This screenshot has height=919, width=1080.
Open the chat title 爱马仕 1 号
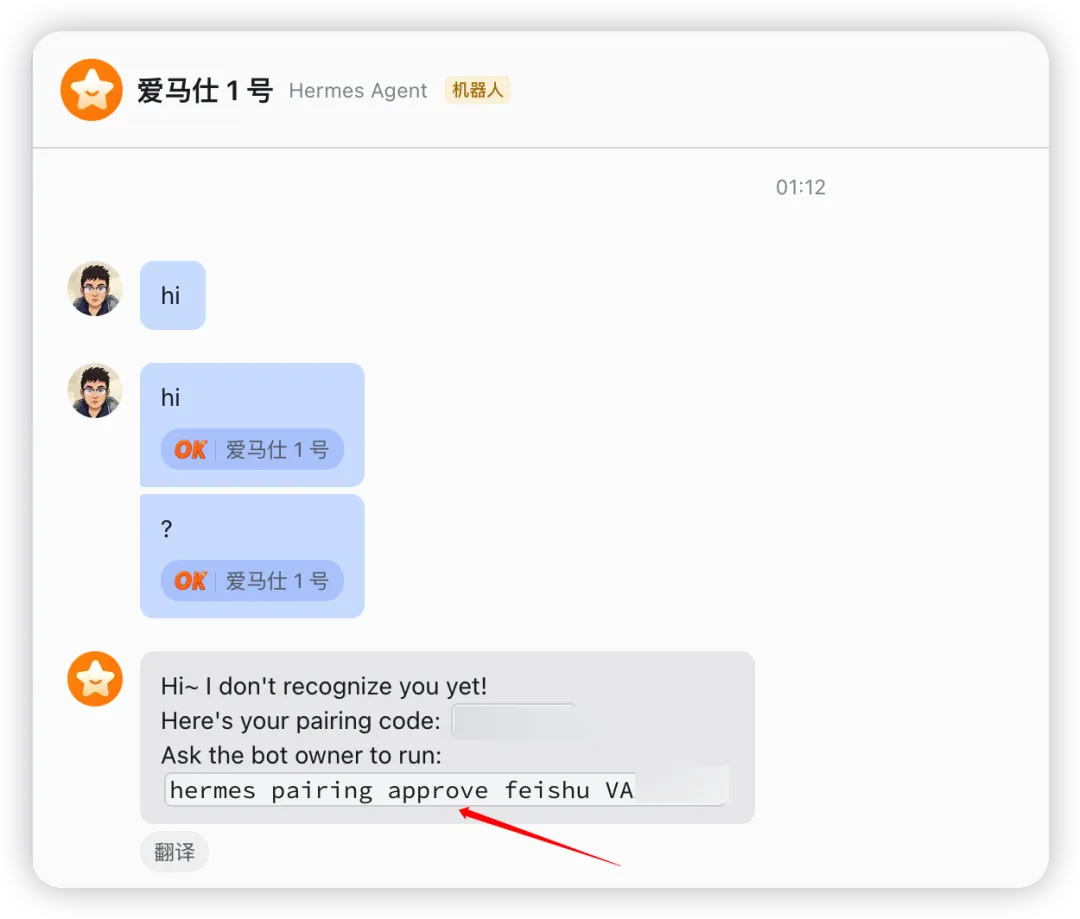tap(205, 90)
